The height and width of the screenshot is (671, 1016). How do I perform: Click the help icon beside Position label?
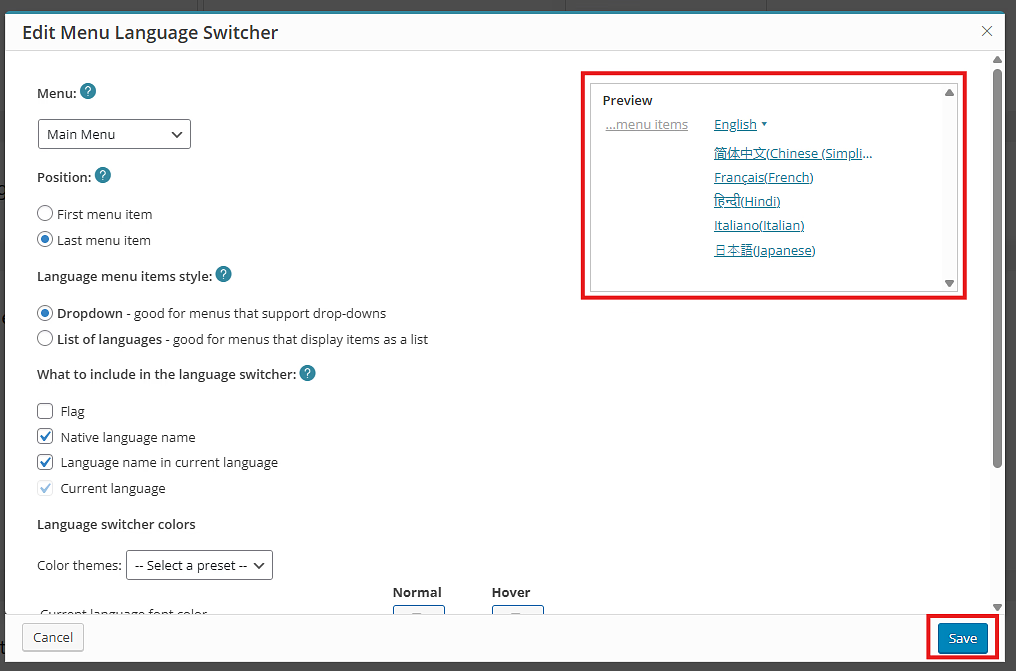(x=102, y=175)
